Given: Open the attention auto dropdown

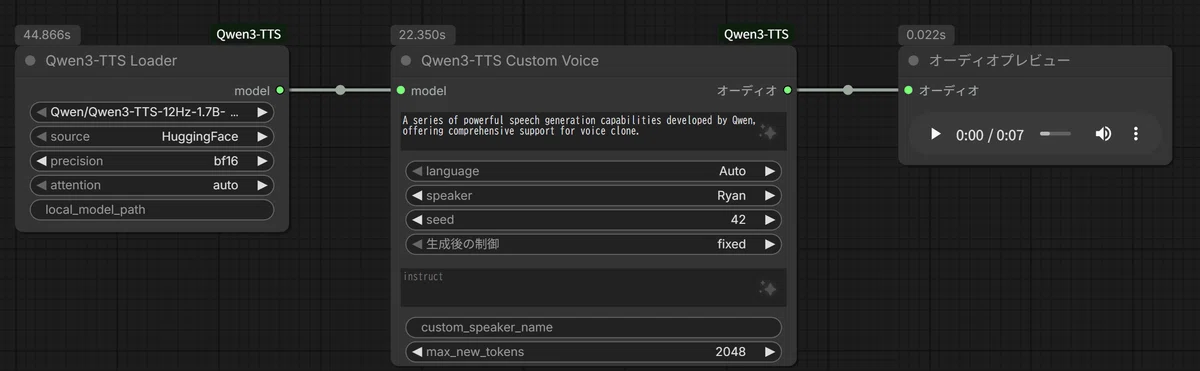Looking at the screenshot, I should (x=152, y=185).
